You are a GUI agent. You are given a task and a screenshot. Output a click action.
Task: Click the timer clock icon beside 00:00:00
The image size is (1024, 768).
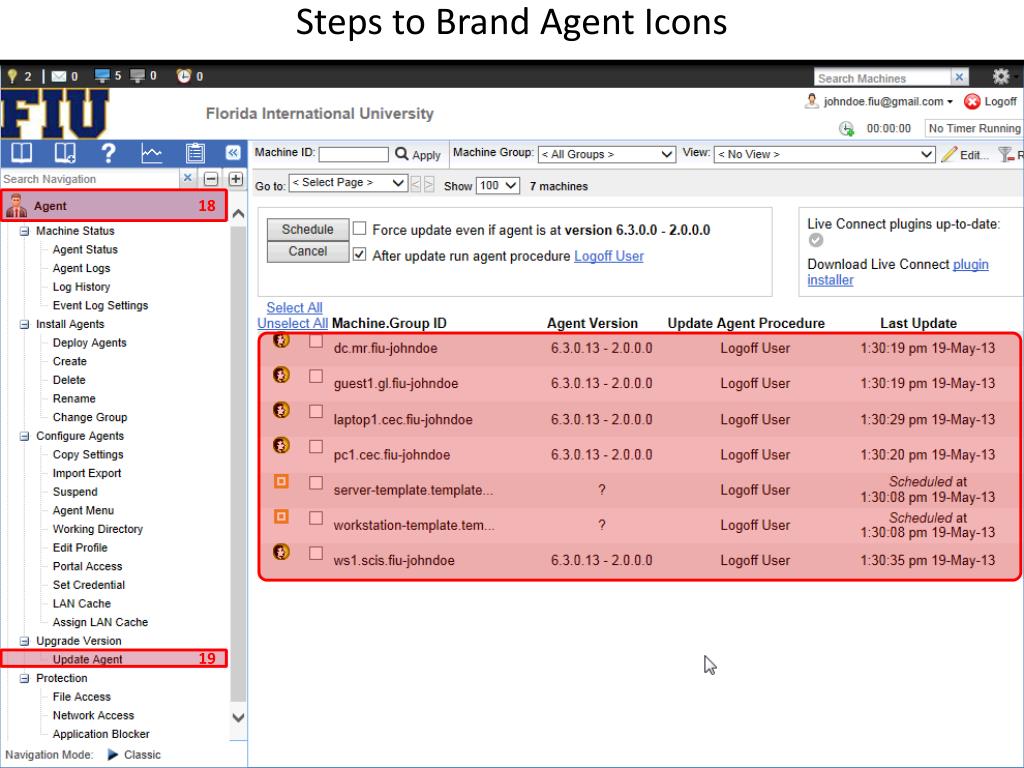click(846, 128)
